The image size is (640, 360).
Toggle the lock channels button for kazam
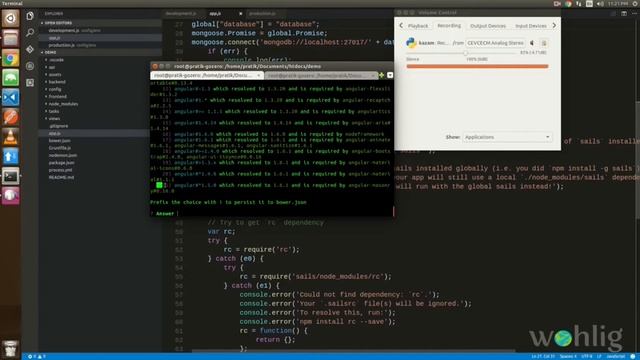pos(544,43)
